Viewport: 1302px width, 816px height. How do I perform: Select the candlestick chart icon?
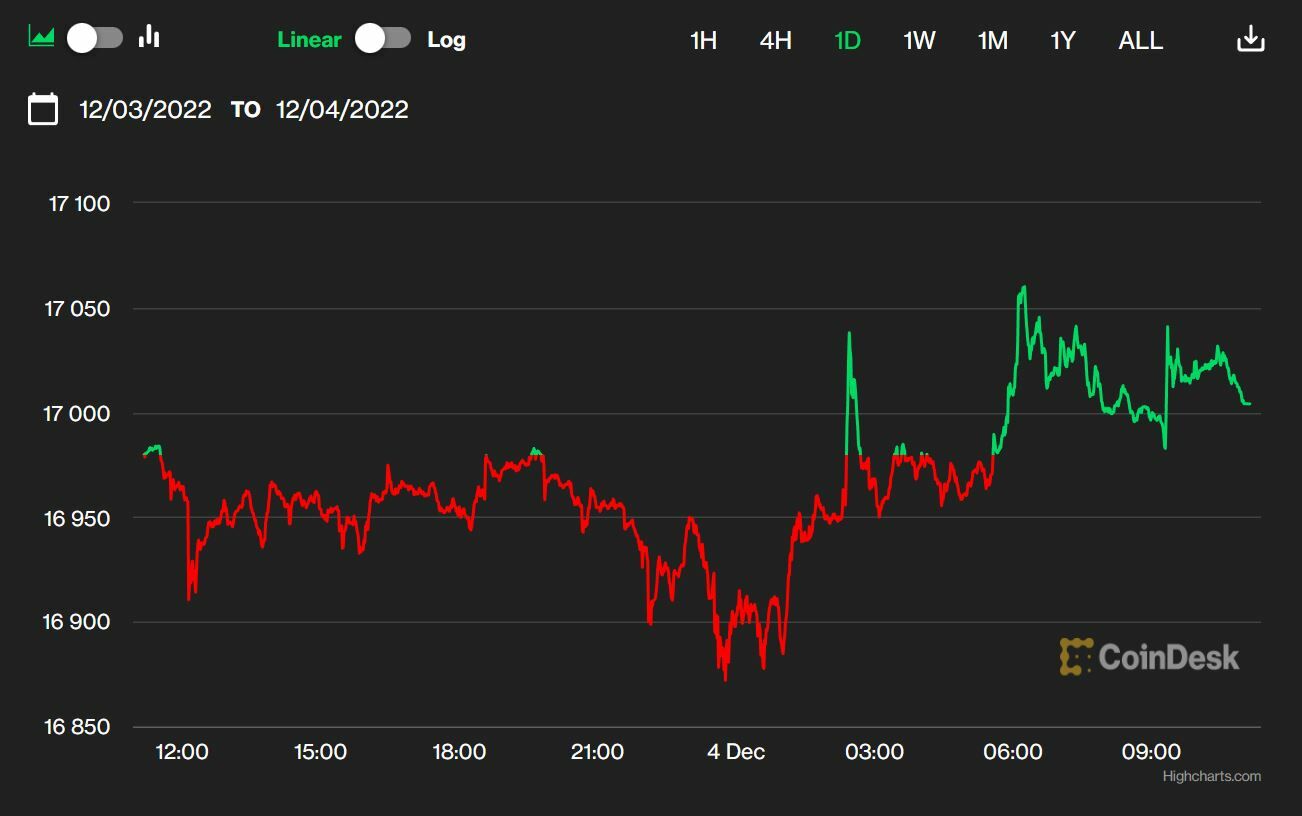click(150, 37)
